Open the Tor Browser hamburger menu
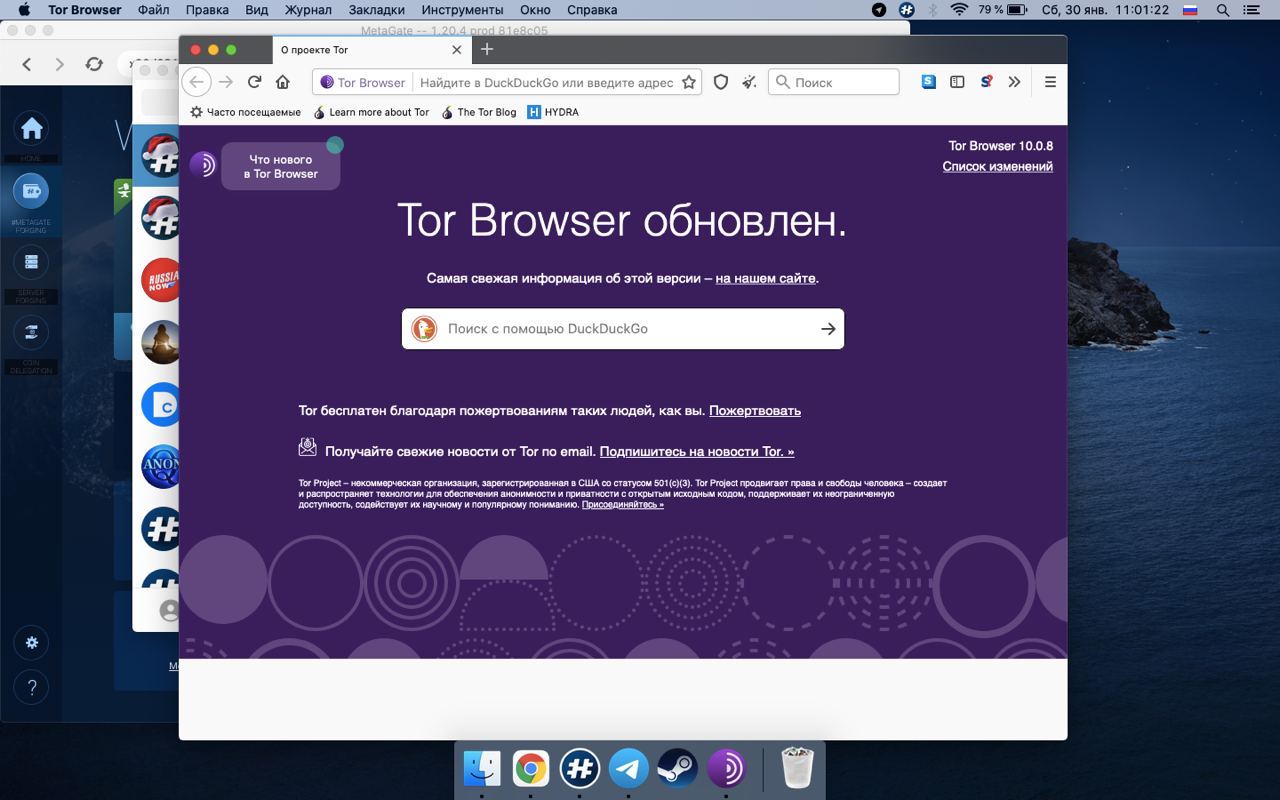The height and width of the screenshot is (800, 1280). [1050, 82]
